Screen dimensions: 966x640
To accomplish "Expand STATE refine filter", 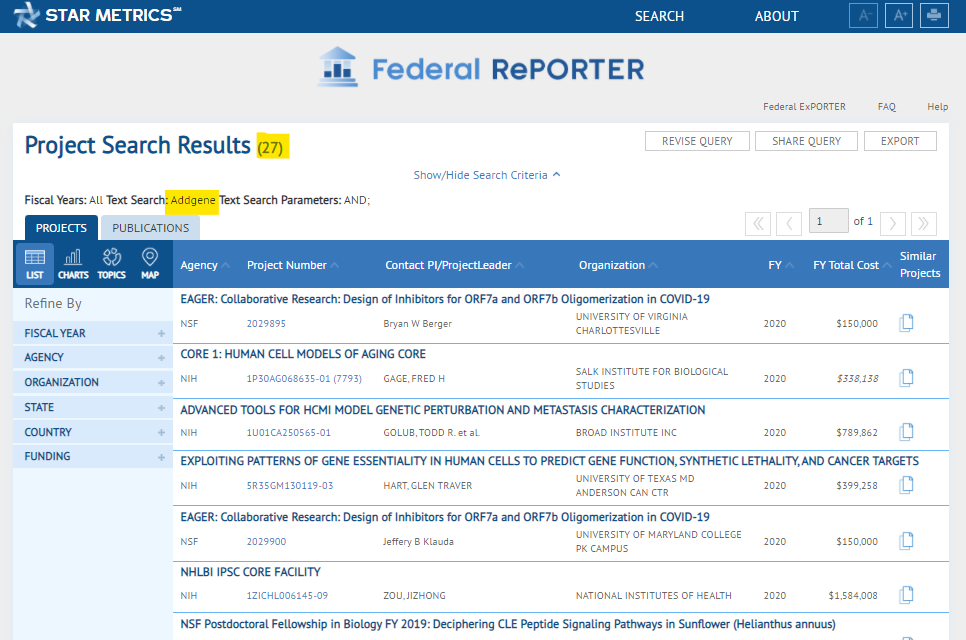I will pos(92,408).
